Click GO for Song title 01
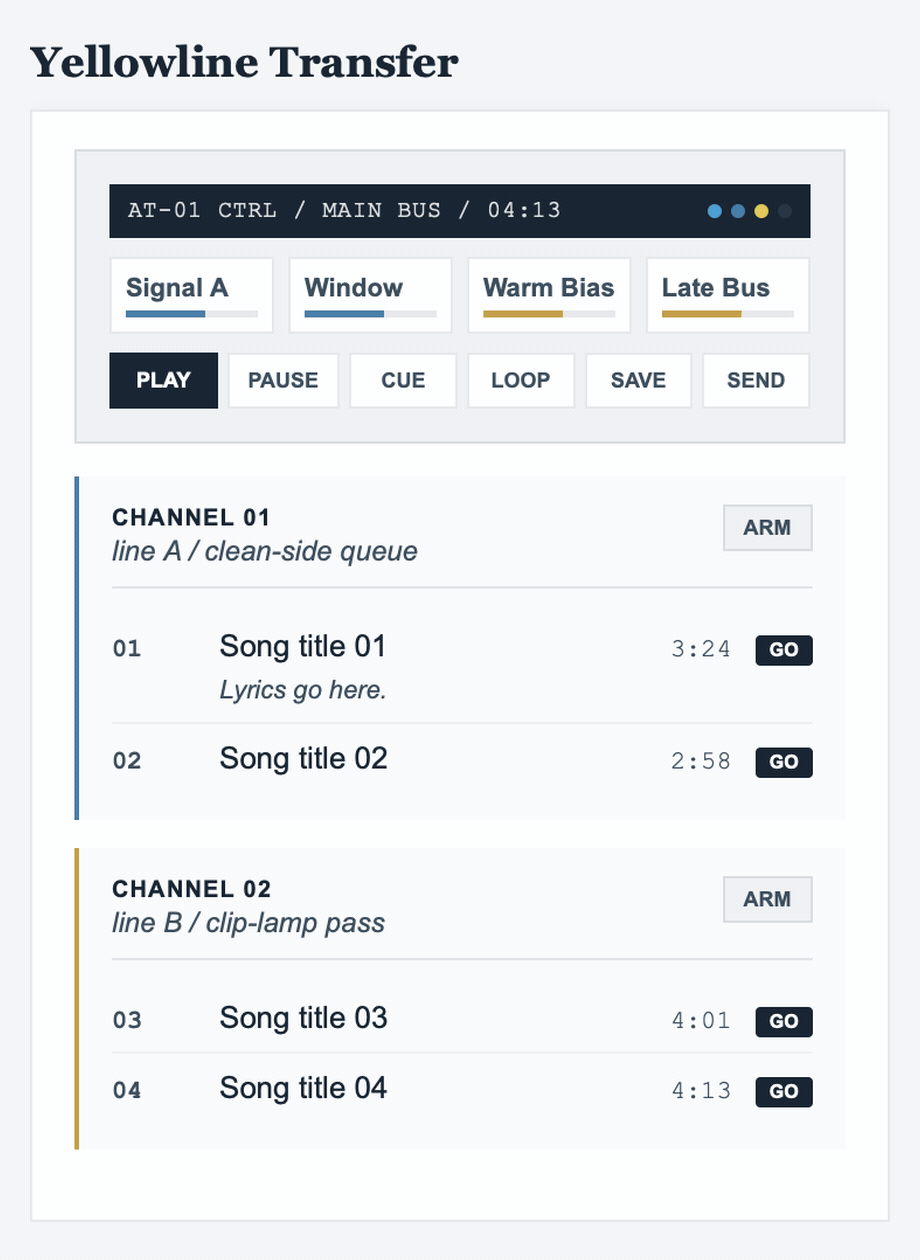The height and width of the screenshot is (1260, 920). pos(784,650)
